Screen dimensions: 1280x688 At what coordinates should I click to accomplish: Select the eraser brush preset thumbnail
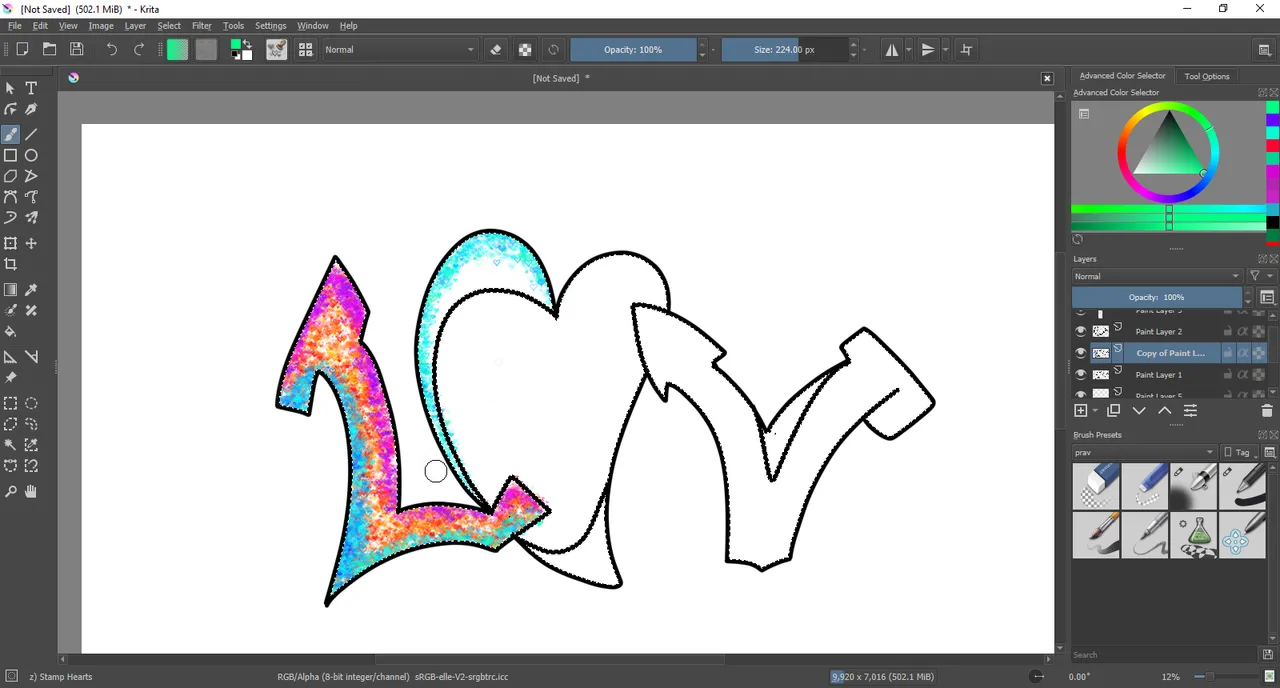tap(1096, 486)
